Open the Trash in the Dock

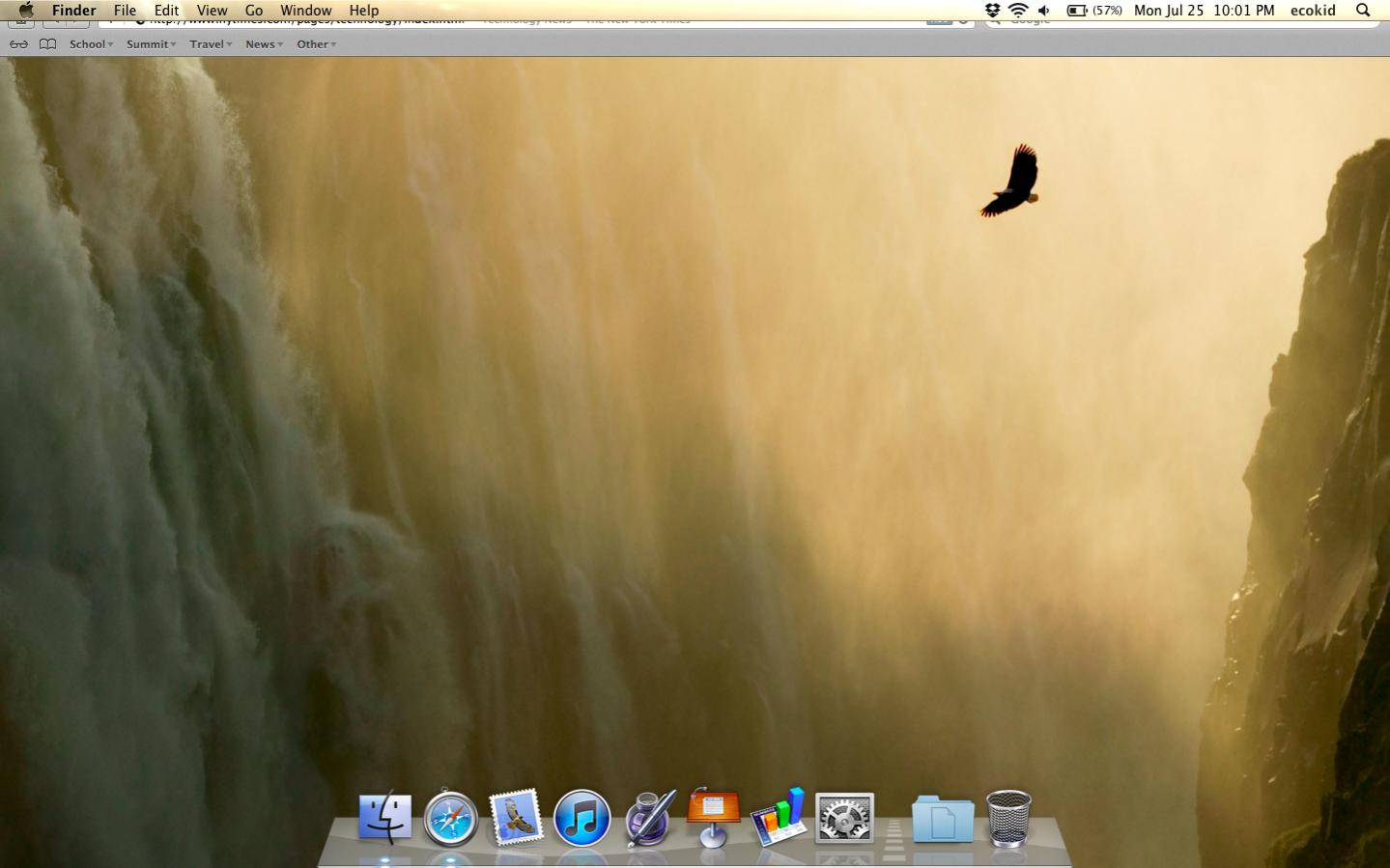(1008, 818)
